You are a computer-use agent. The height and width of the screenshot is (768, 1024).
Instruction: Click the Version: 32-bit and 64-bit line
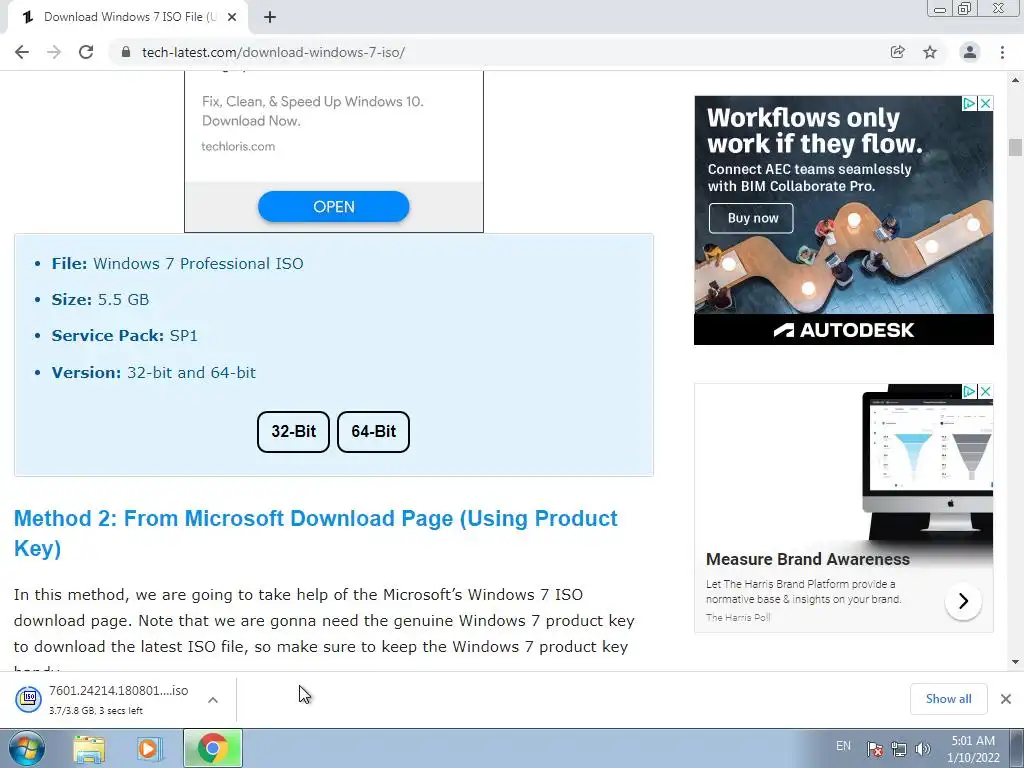153,372
